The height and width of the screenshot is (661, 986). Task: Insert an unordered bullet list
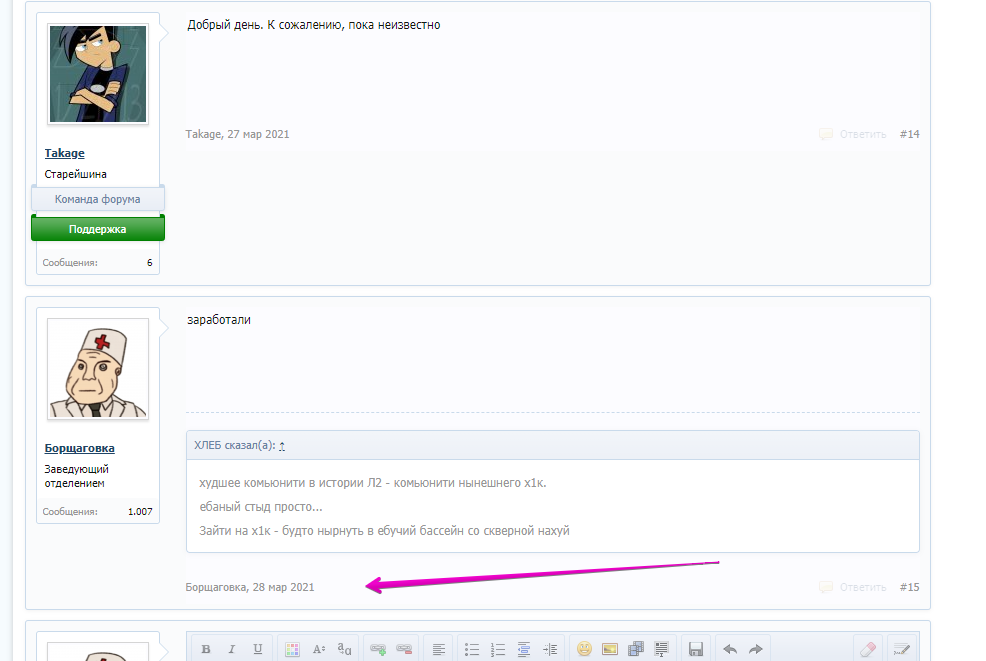click(x=472, y=649)
